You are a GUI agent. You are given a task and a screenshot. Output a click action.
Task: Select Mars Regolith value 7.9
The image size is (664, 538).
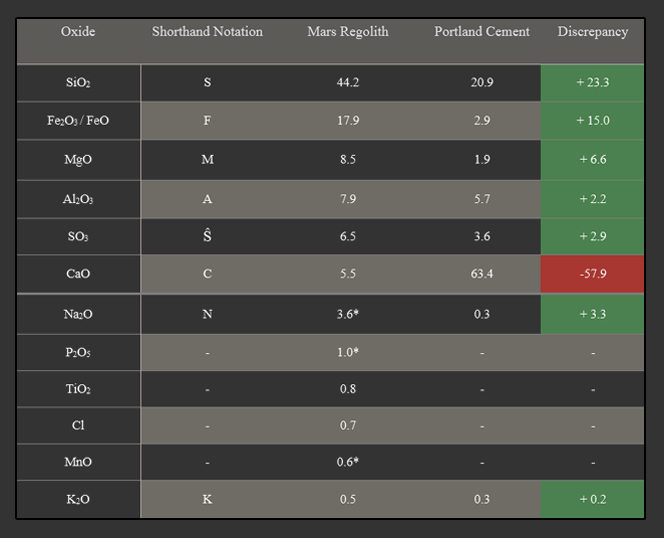(348, 199)
